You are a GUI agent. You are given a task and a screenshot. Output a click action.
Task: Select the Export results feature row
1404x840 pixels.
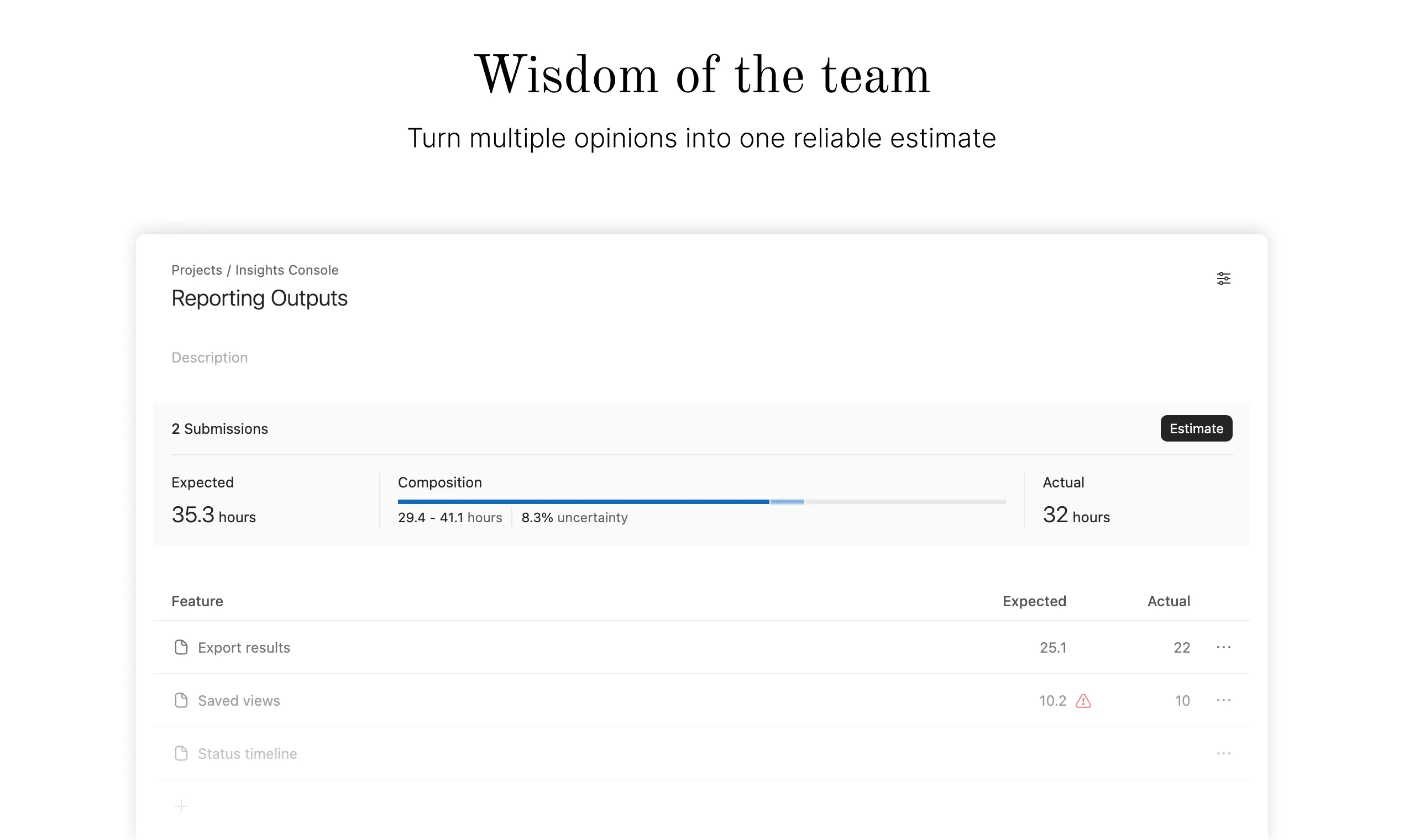pos(701,647)
